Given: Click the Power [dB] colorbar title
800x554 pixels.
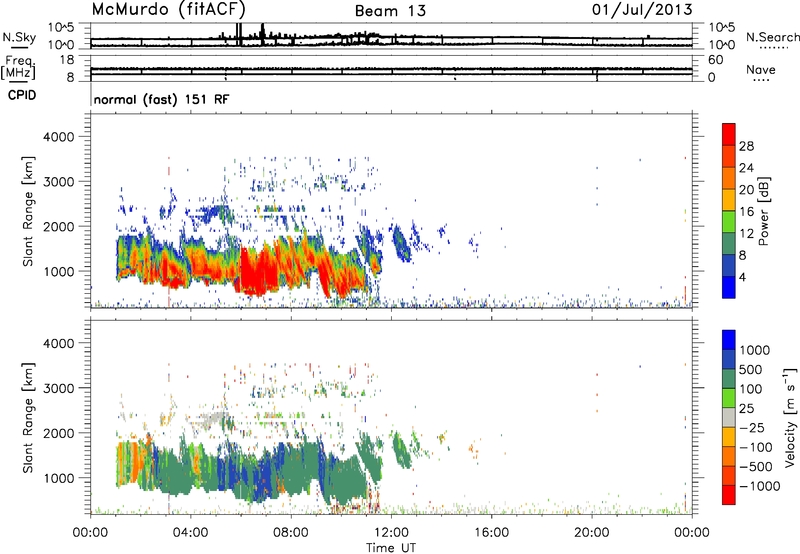Looking at the screenshot, I should [x=763, y=211].
